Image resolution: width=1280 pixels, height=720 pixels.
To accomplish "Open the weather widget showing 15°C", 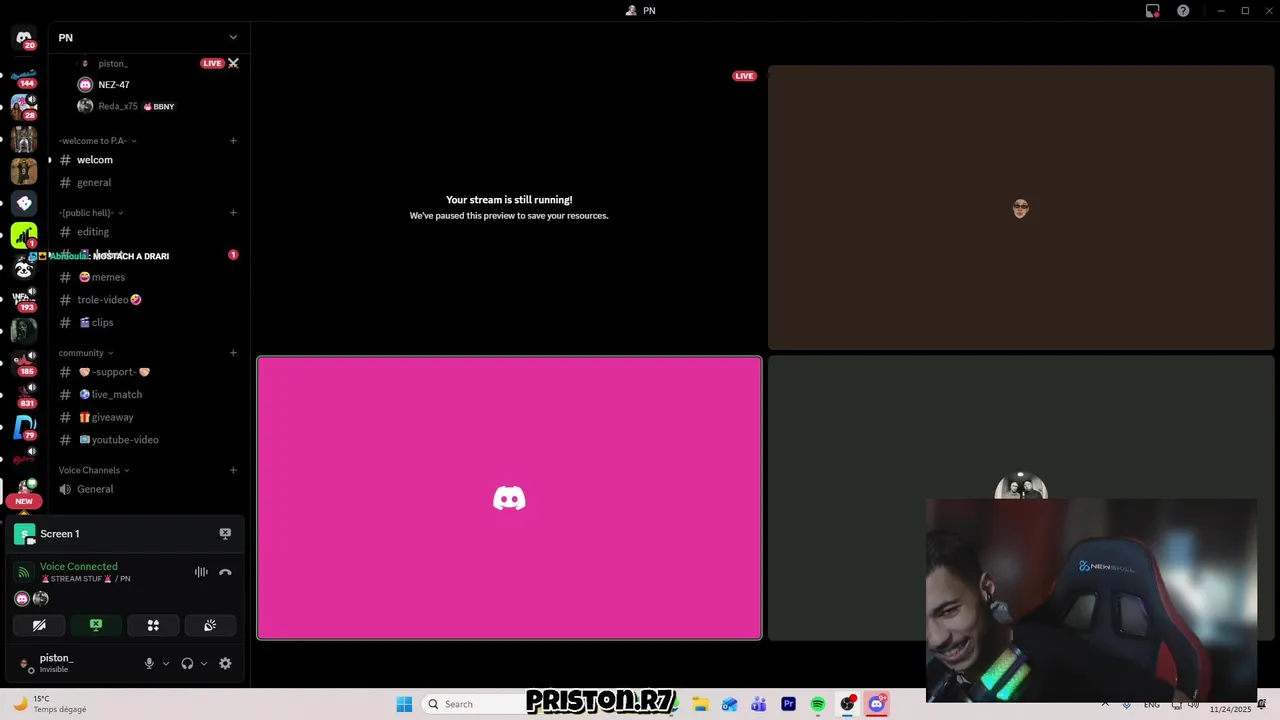I will click(x=50, y=704).
